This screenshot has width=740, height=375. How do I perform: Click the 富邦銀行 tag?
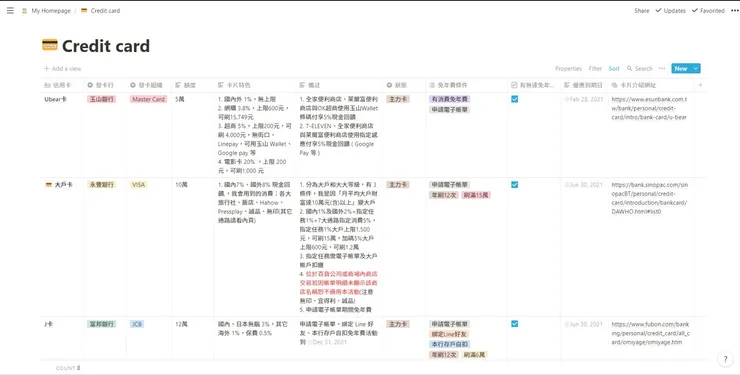(101, 324)
